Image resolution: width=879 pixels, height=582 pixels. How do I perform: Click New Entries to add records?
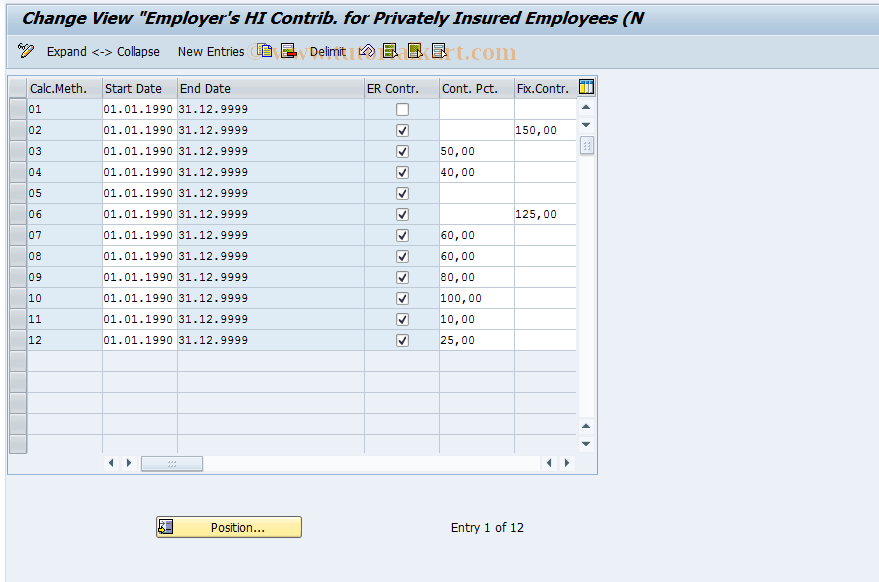click(211, 51)
